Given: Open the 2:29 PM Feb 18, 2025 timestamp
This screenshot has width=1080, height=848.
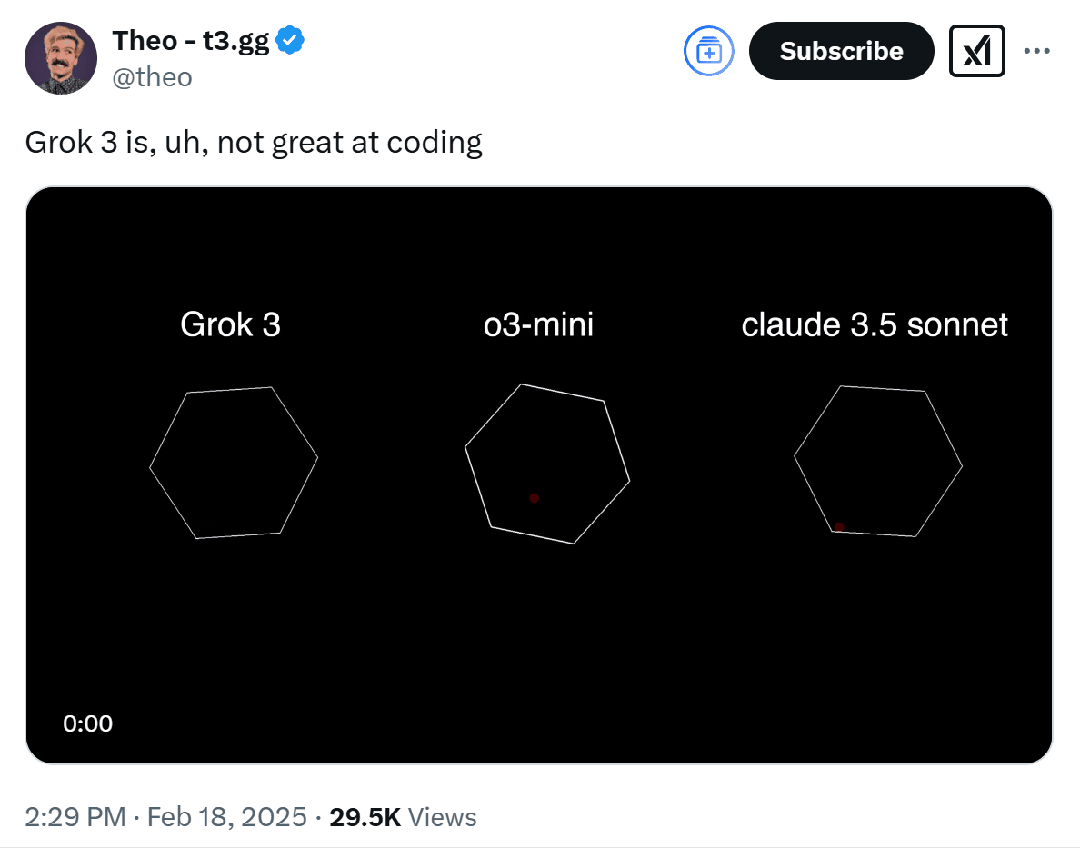Looking at the screenshot, I should (165, 817).
